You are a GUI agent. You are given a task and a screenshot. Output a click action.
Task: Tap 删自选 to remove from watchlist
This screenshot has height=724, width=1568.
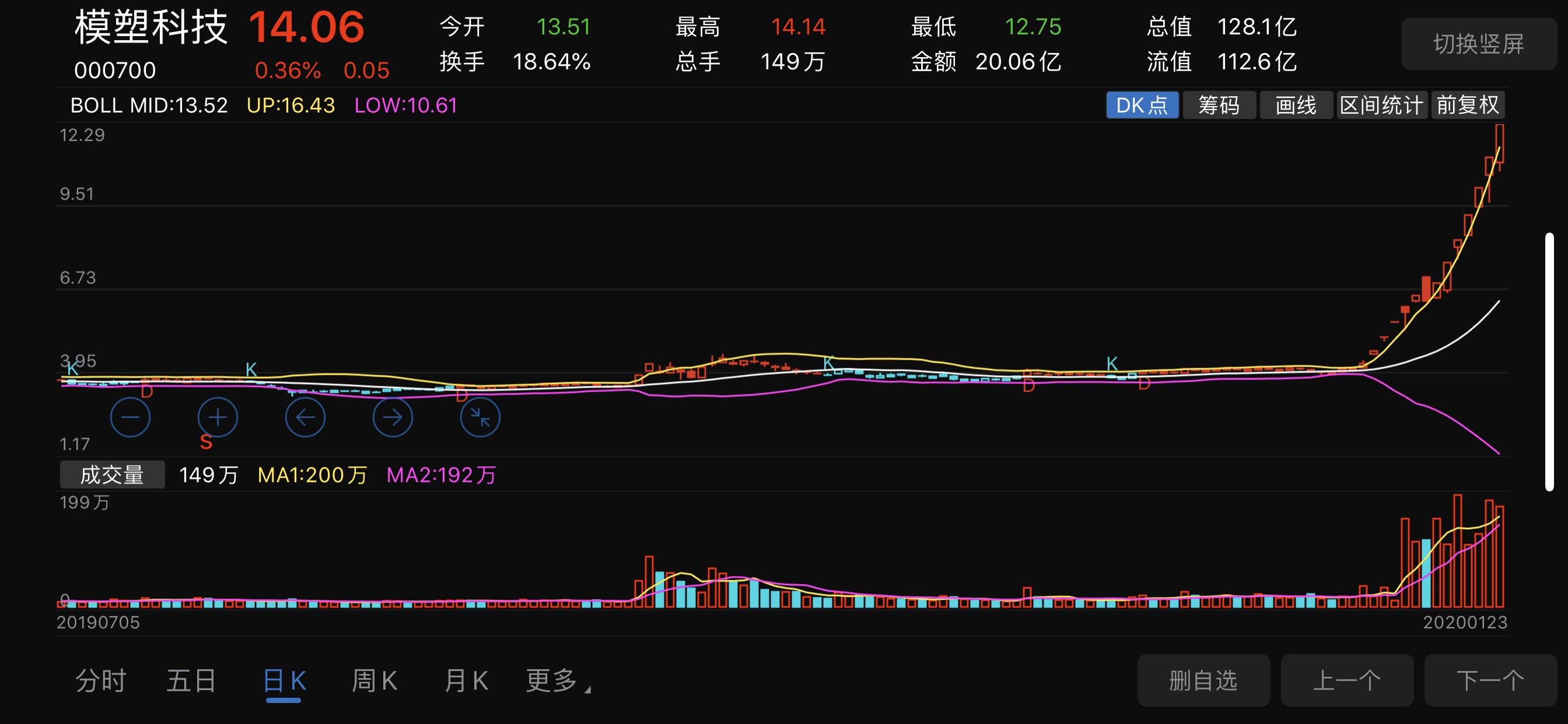point(1203,680)
